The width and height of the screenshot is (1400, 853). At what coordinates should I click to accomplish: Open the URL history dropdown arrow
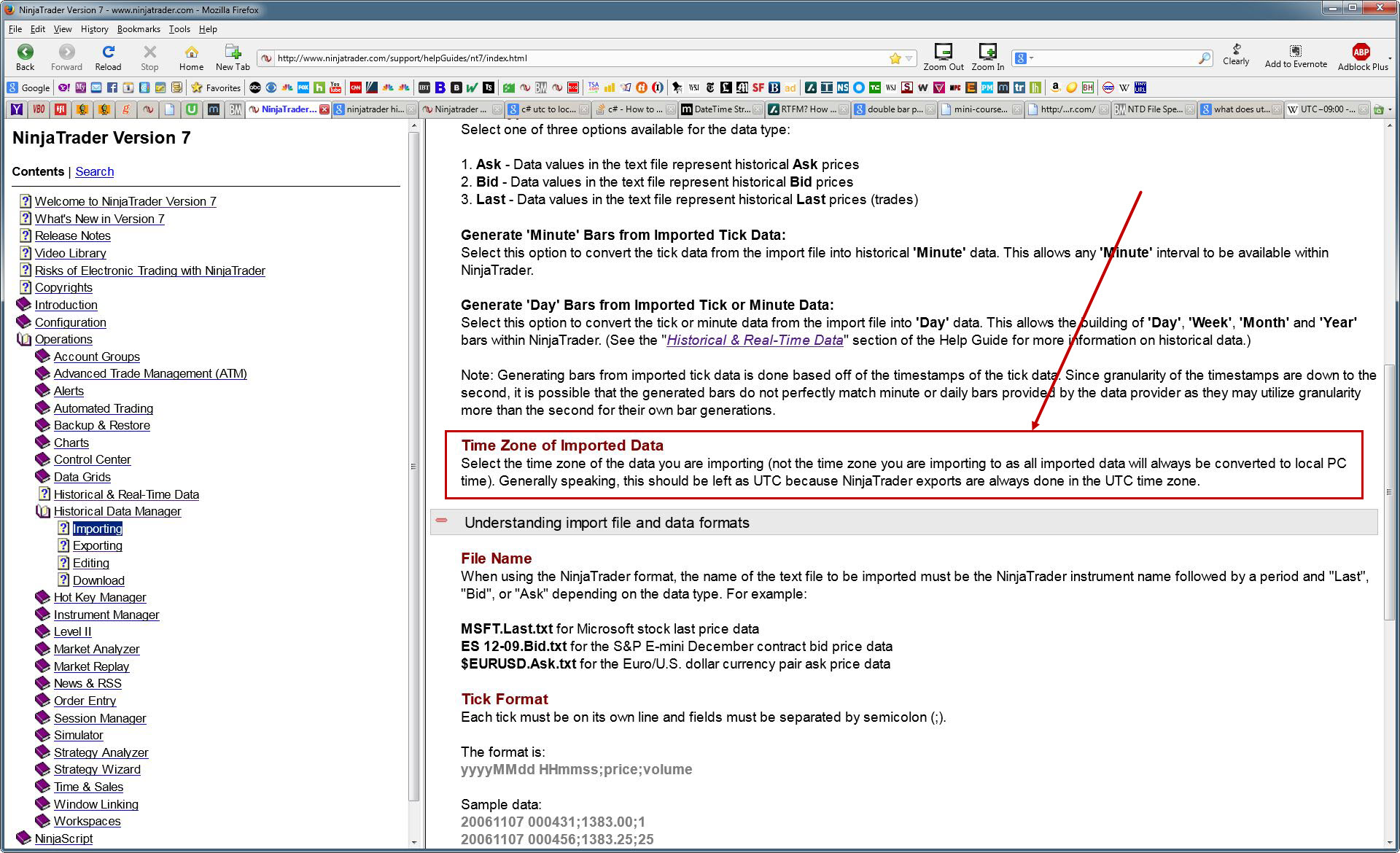909,58
